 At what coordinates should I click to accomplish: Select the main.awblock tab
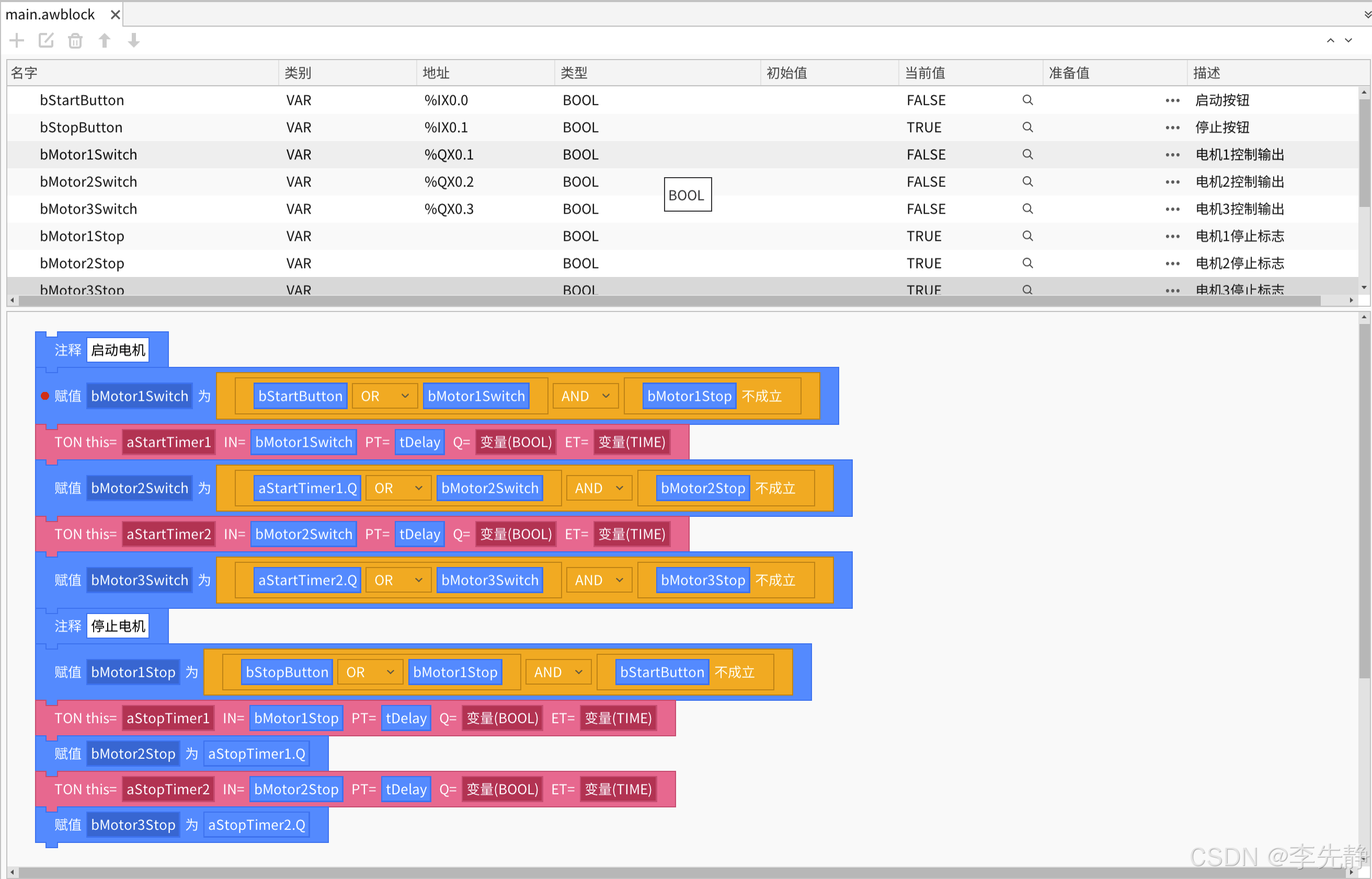50,14
